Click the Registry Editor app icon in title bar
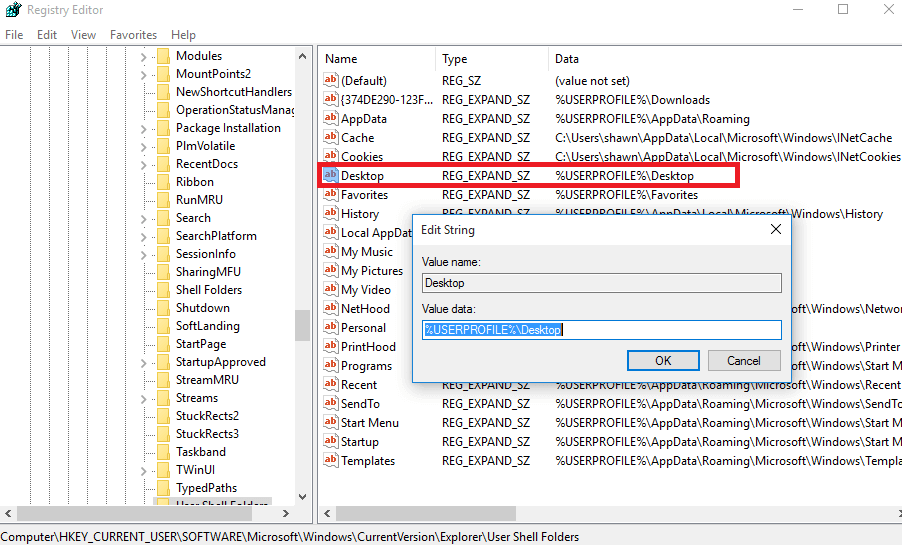 click(11, 10)
